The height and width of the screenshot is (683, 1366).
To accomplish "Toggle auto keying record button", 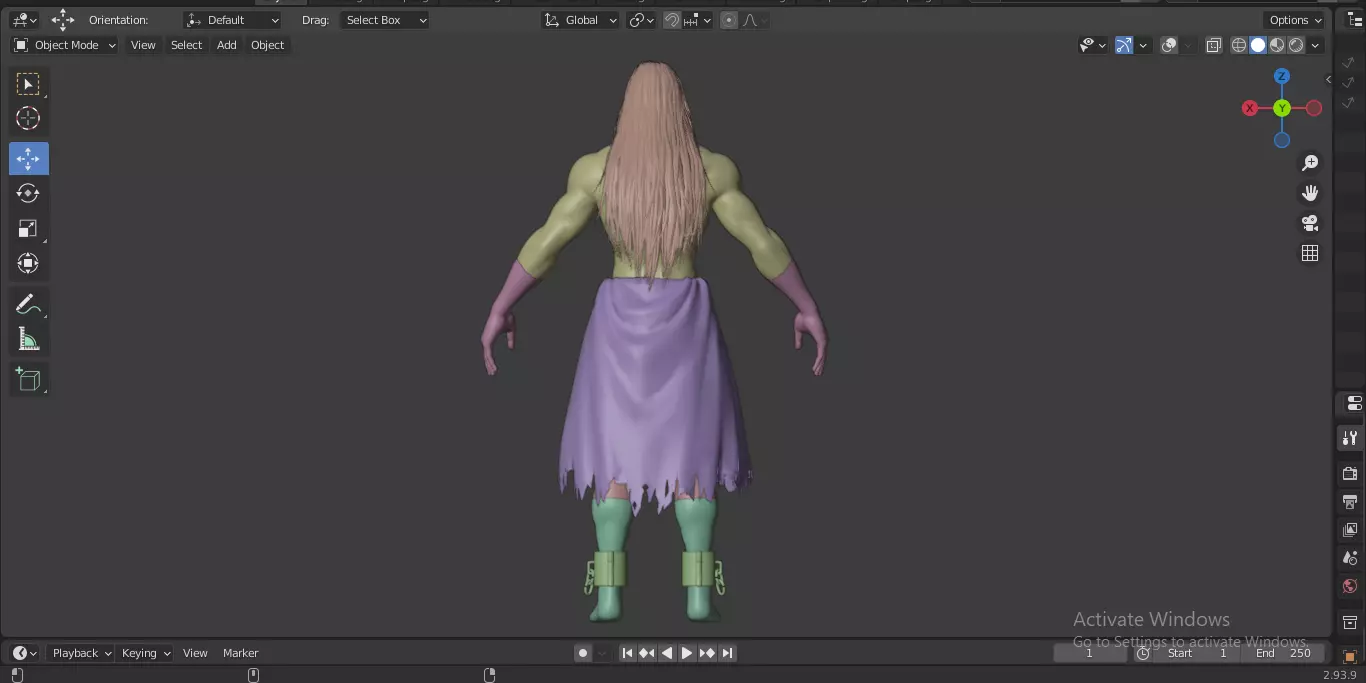I will pos(583,653).
